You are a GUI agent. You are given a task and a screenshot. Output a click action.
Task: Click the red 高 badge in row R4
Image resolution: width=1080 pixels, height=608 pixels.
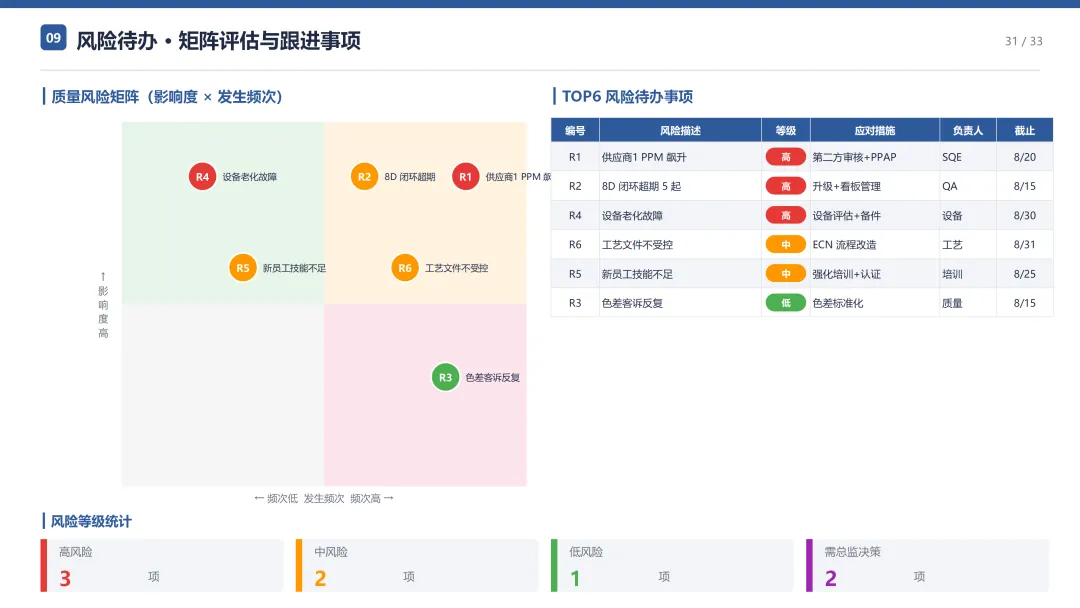point(785,216)
